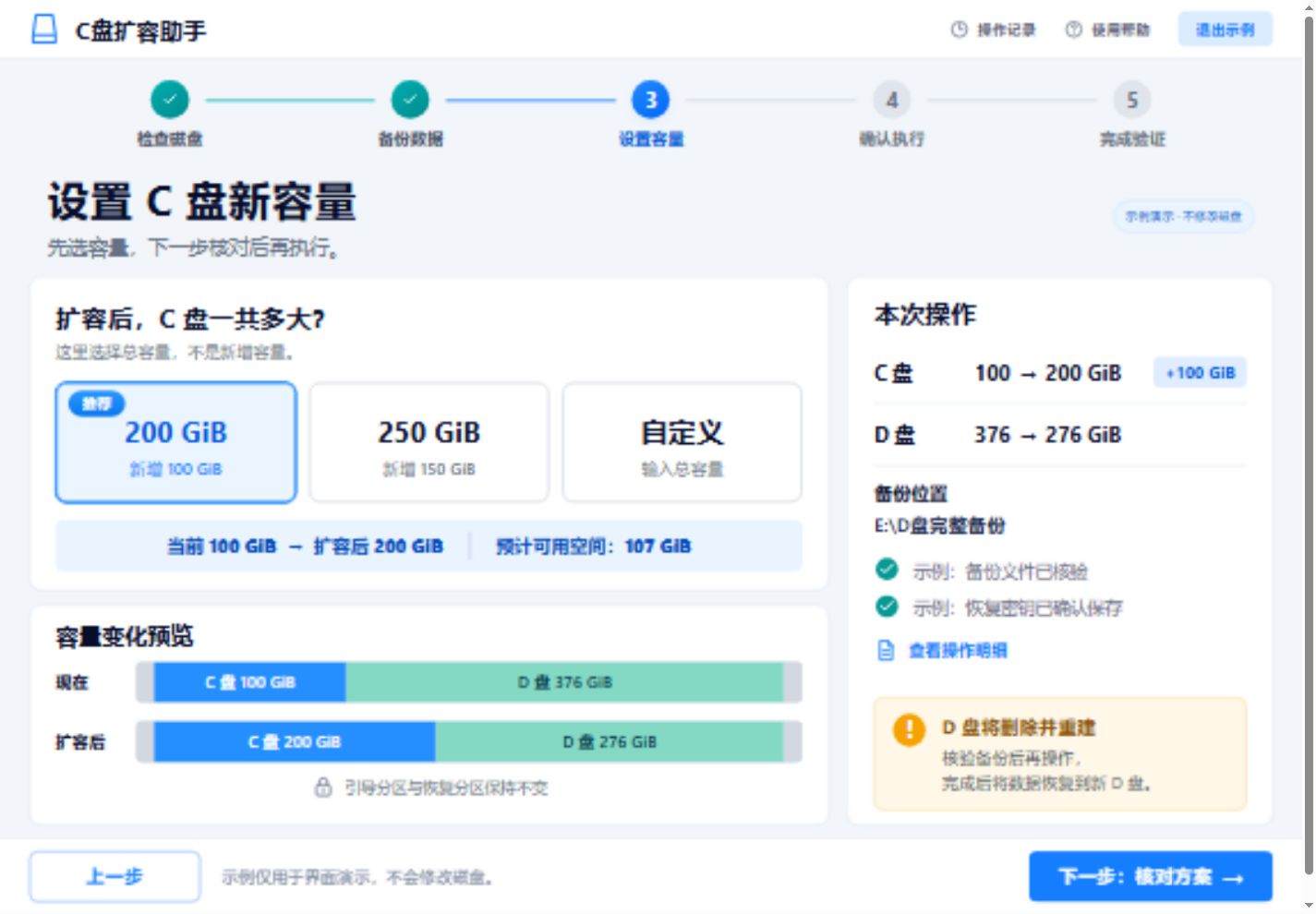Click the 预计可用空间: 107 GiB text

click(593, 547)
